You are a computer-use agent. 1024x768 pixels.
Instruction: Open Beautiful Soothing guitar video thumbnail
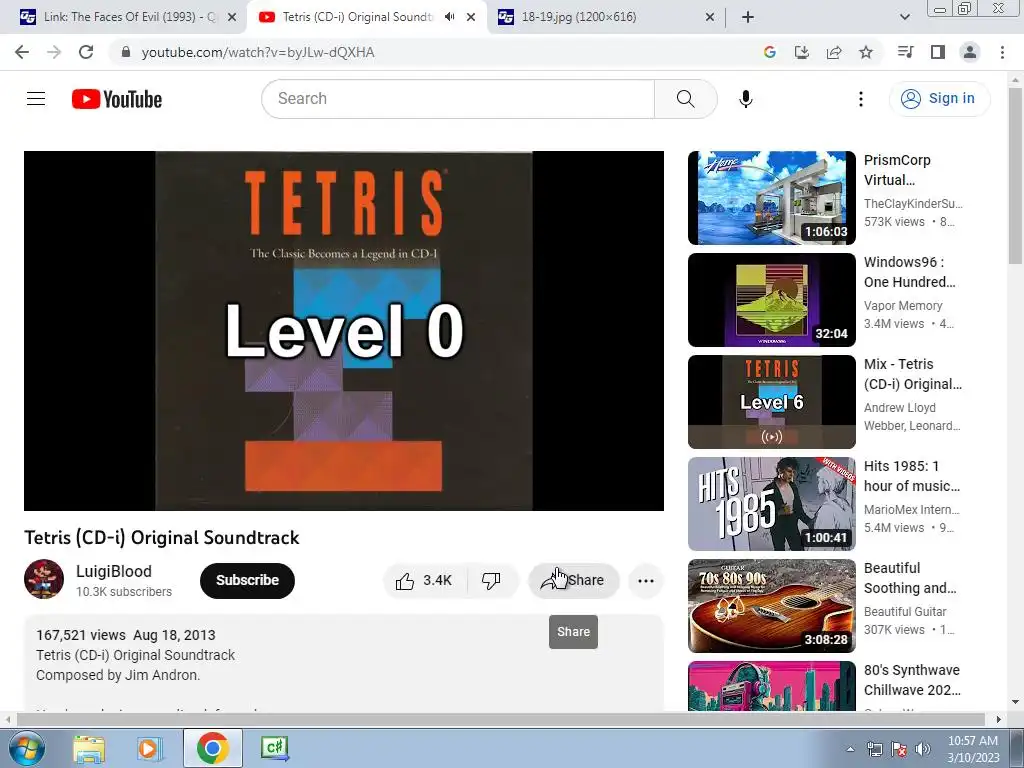(771, 605)
